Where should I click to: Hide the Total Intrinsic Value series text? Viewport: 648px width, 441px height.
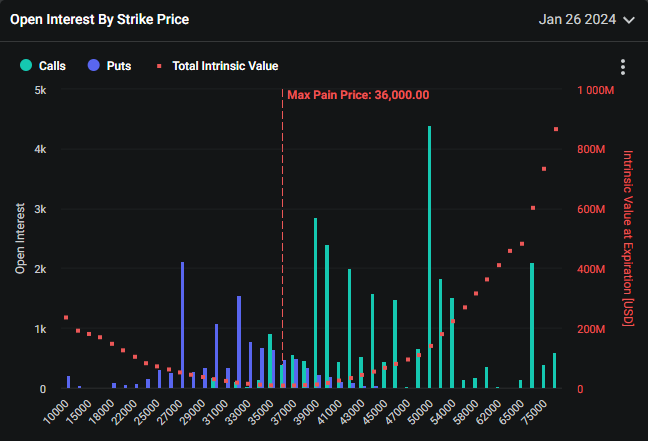225,66
